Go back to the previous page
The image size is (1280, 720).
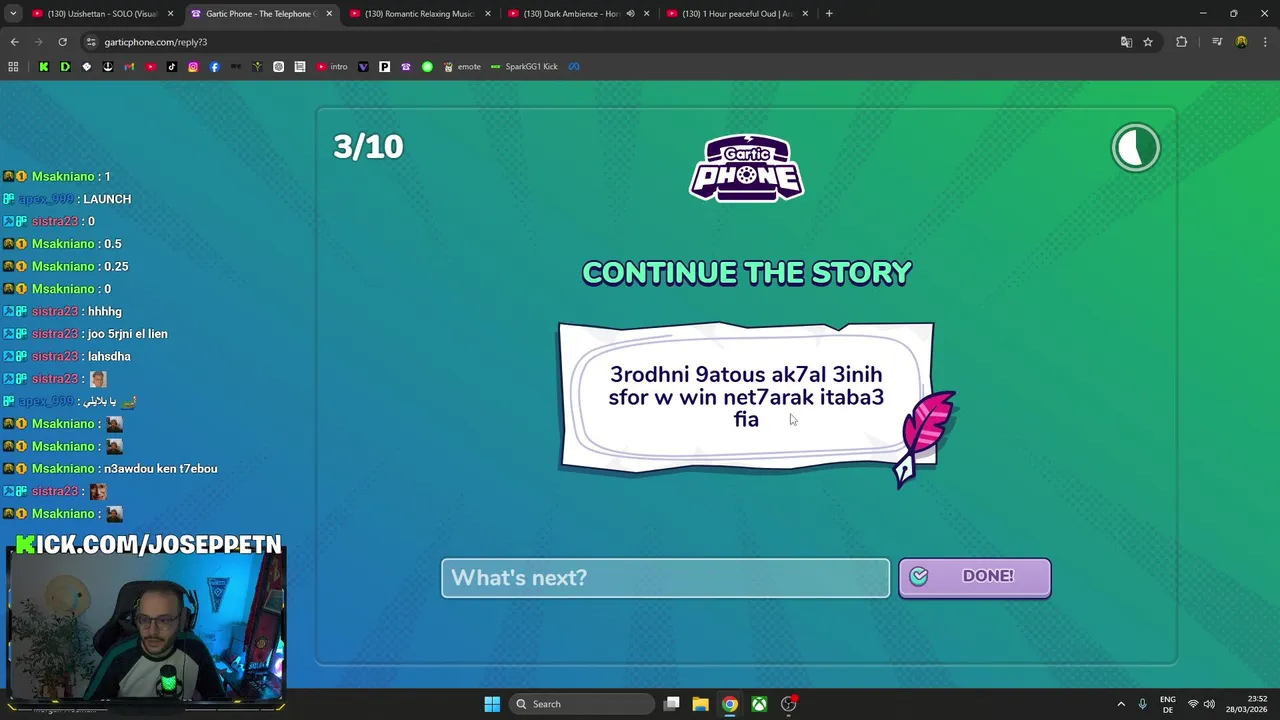[x=14, y=42]
